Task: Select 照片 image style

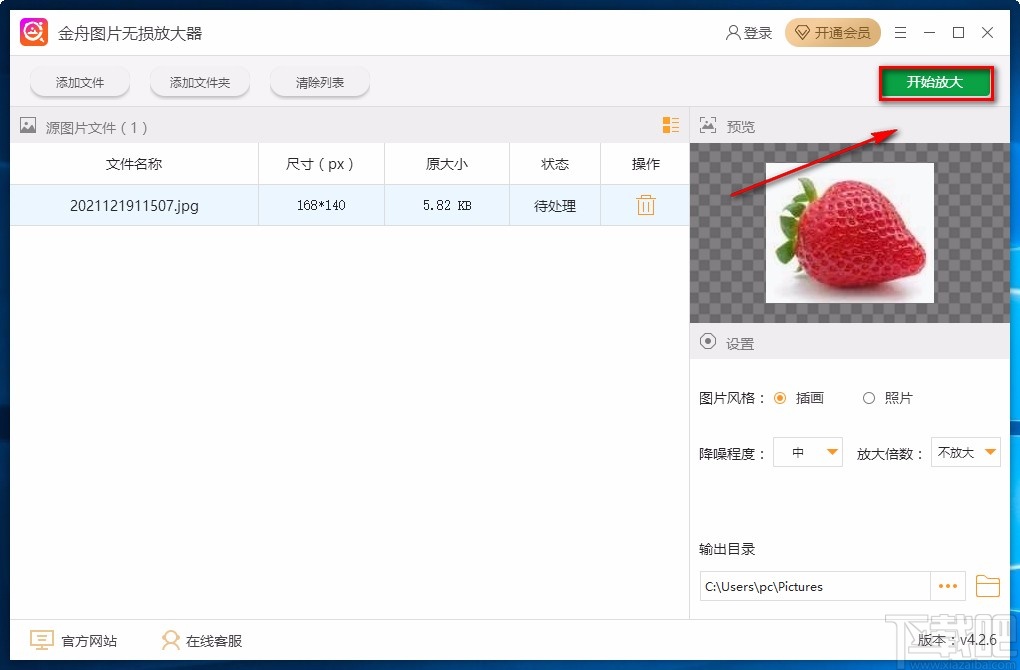Action: pyautogui.click(x=869, y=397)
